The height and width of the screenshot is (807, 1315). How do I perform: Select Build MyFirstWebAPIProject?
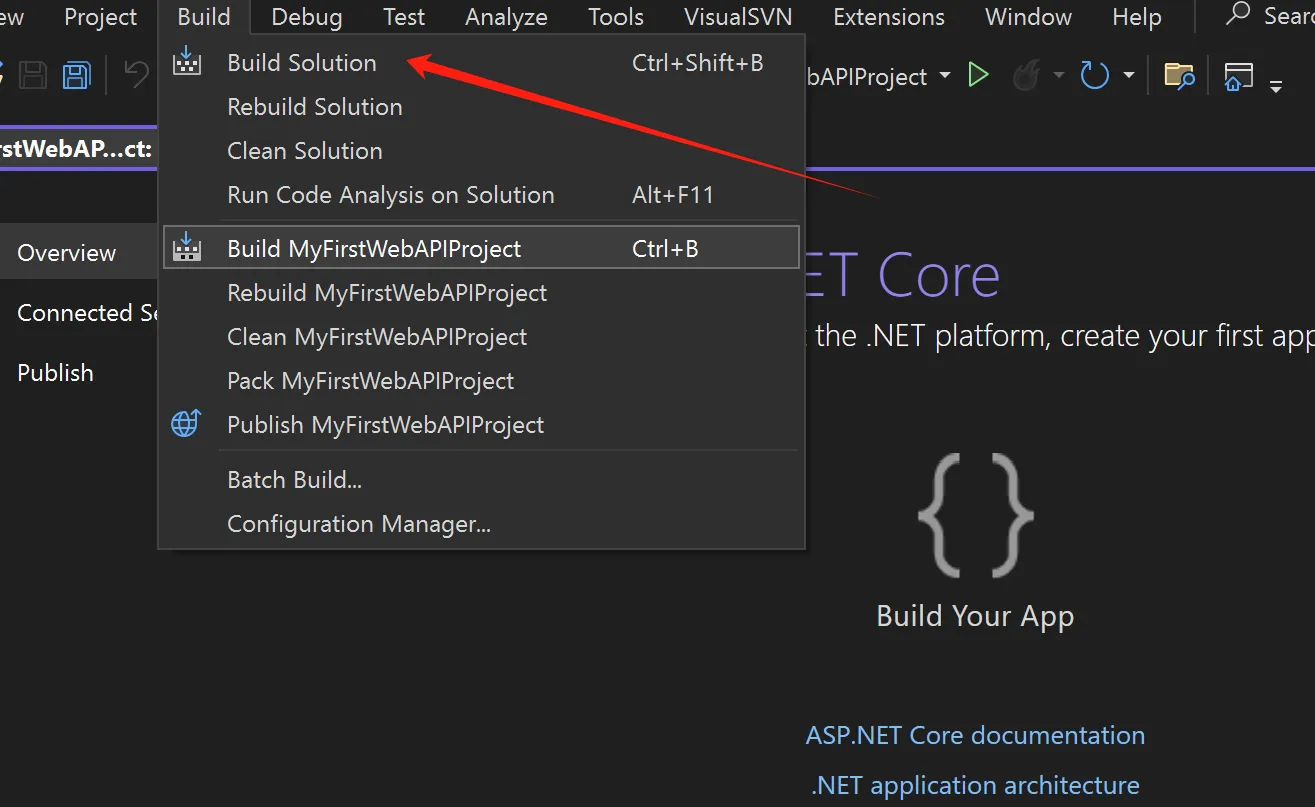481,248
